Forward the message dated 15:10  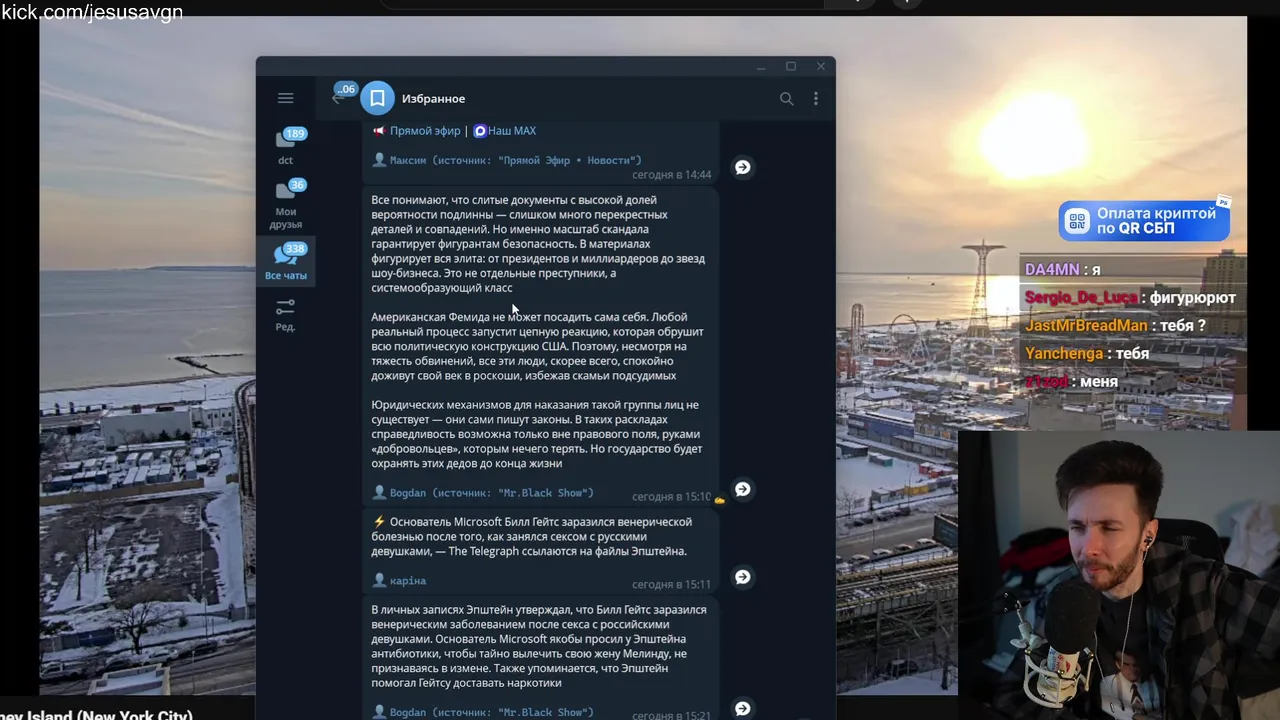point(742,489)
